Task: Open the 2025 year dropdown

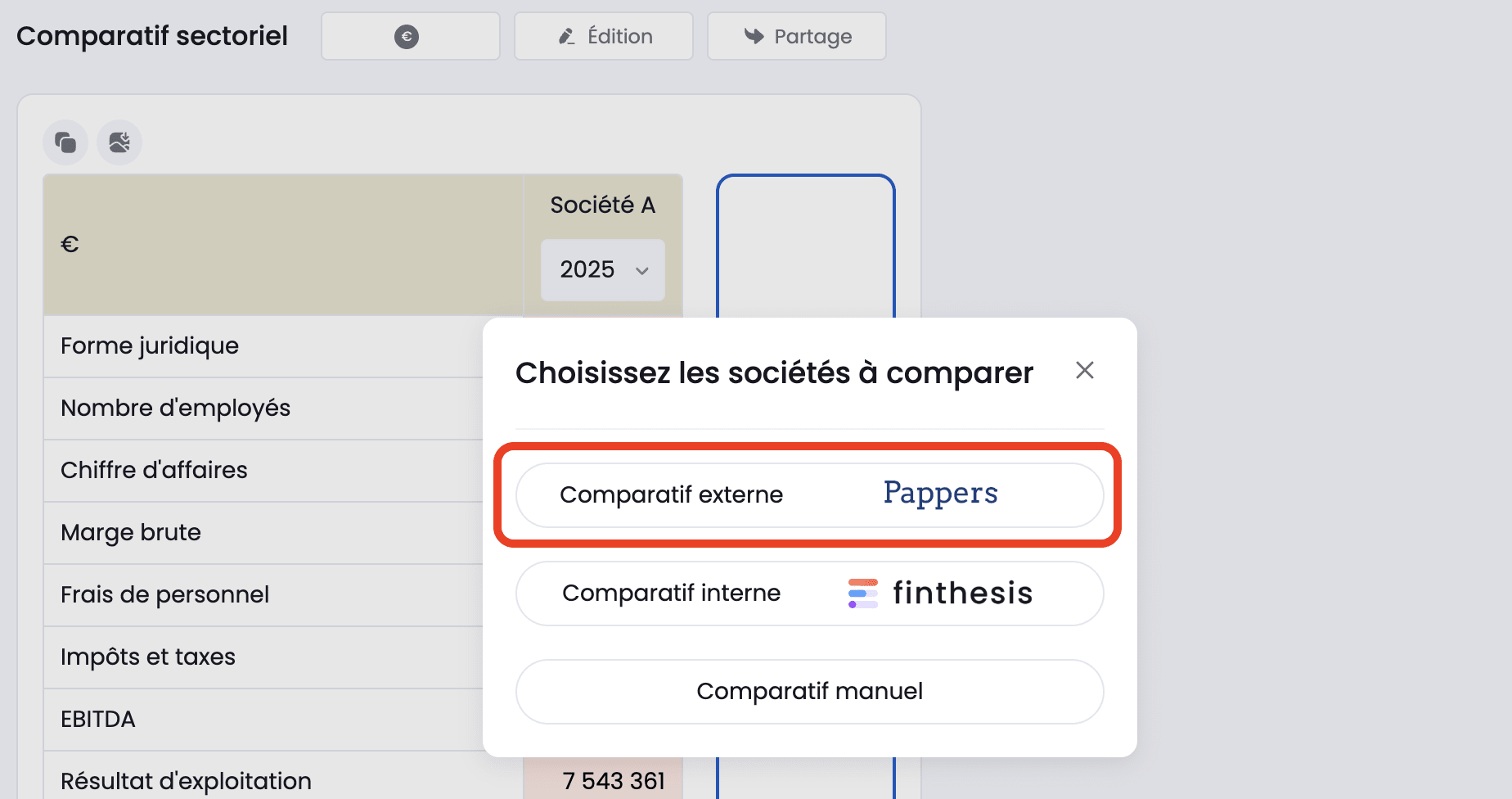Action: [x=603, y=269]
